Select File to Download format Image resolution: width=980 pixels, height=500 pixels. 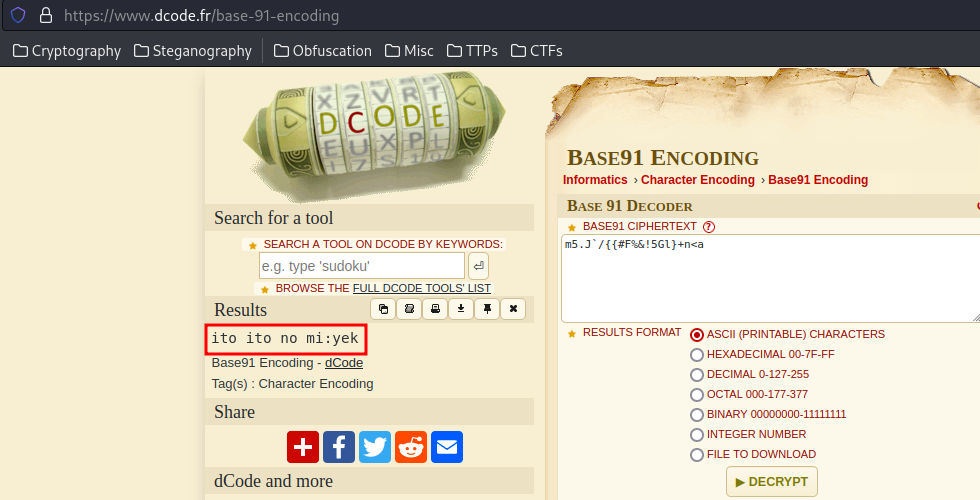tap(697, 455)
